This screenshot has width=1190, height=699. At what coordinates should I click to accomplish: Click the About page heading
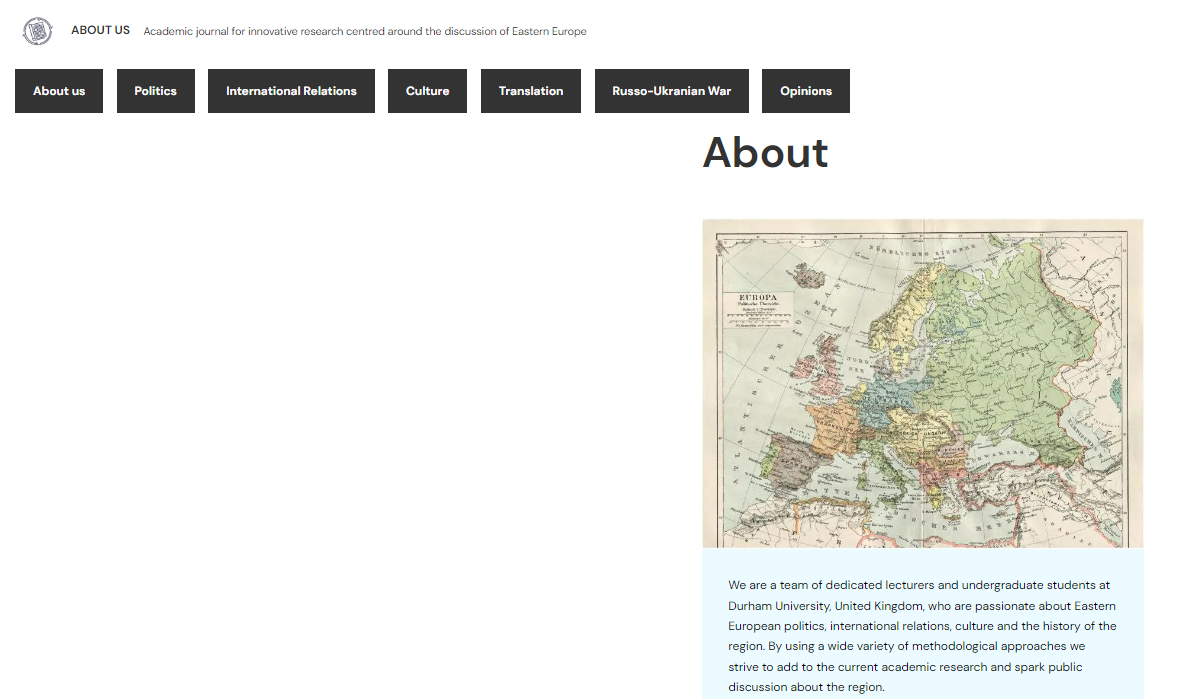pos(765,153)
